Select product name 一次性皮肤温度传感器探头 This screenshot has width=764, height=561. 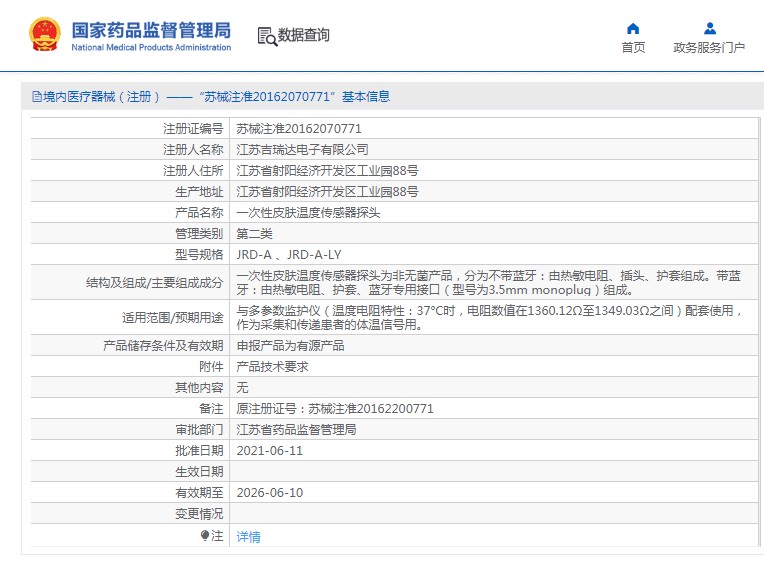[308, 213]
